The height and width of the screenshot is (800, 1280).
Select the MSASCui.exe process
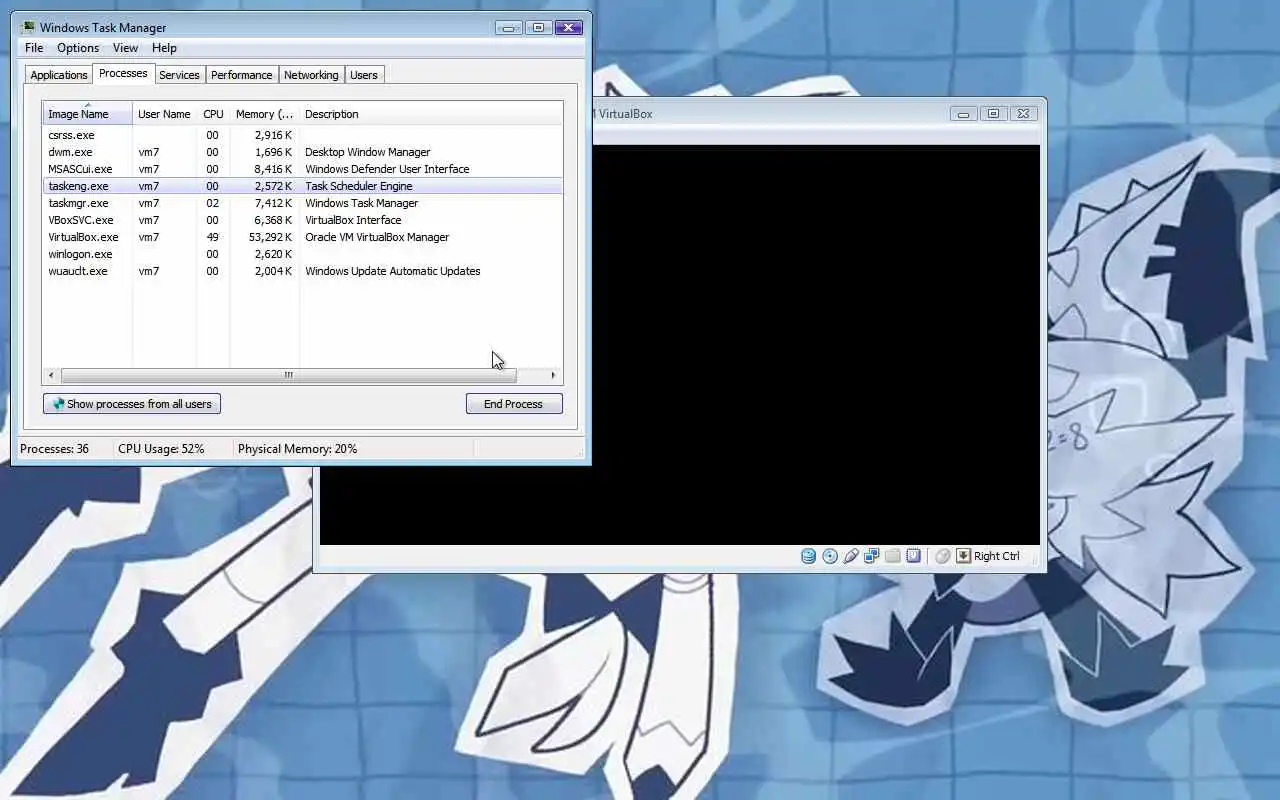(x=302, y=169)
